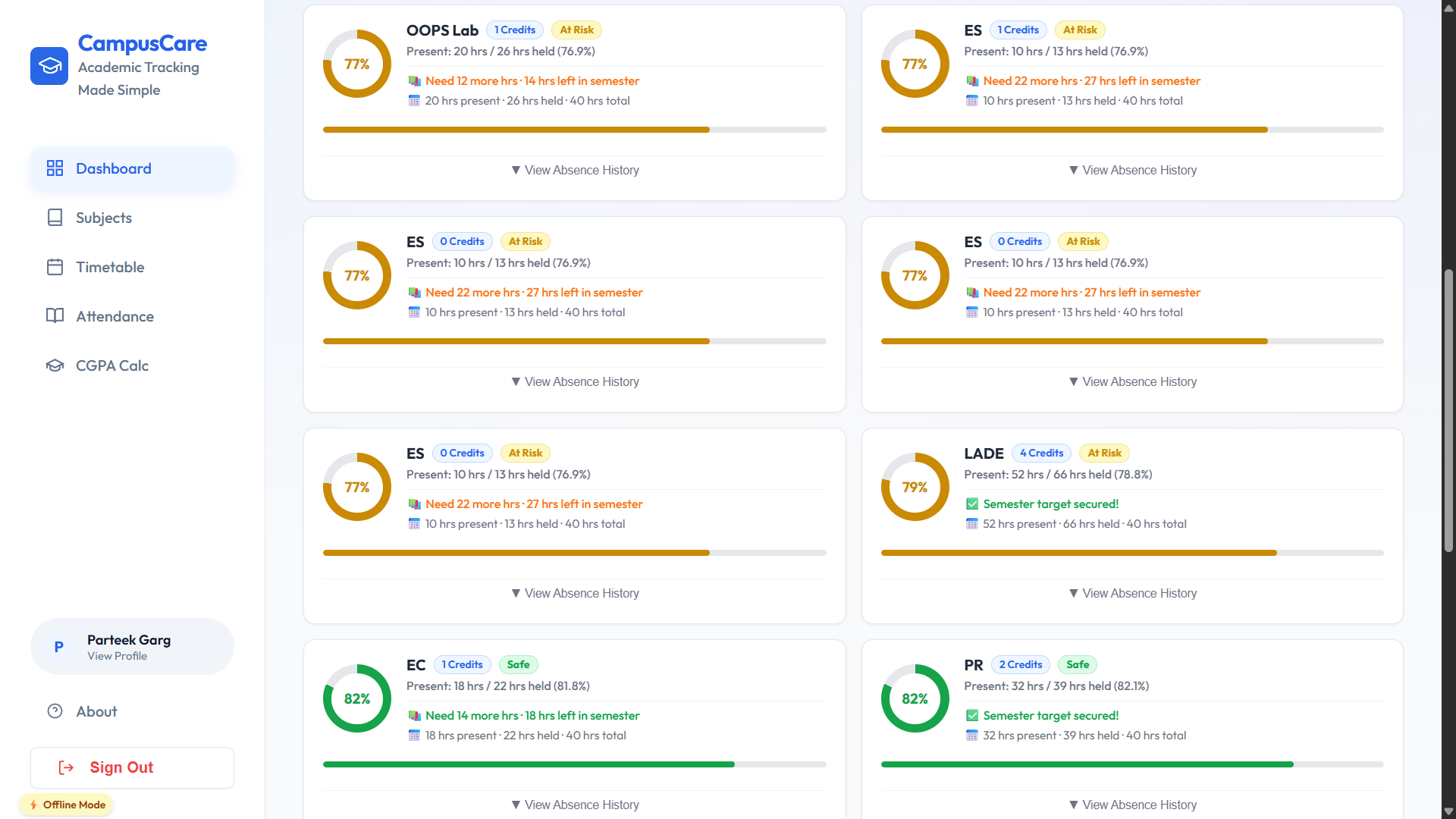The height and width of the screenshot is (819, 1456).
Task: Expand absence history for PR
Action: click(x=1132, y=805)
